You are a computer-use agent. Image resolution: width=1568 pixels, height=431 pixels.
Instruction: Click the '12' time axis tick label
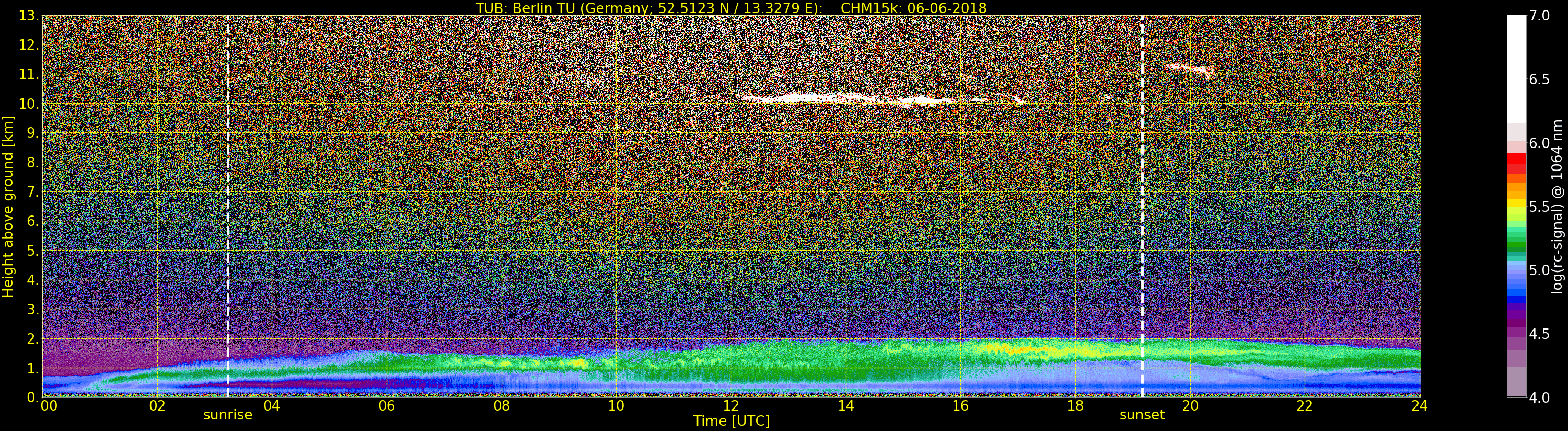point(730,406)
